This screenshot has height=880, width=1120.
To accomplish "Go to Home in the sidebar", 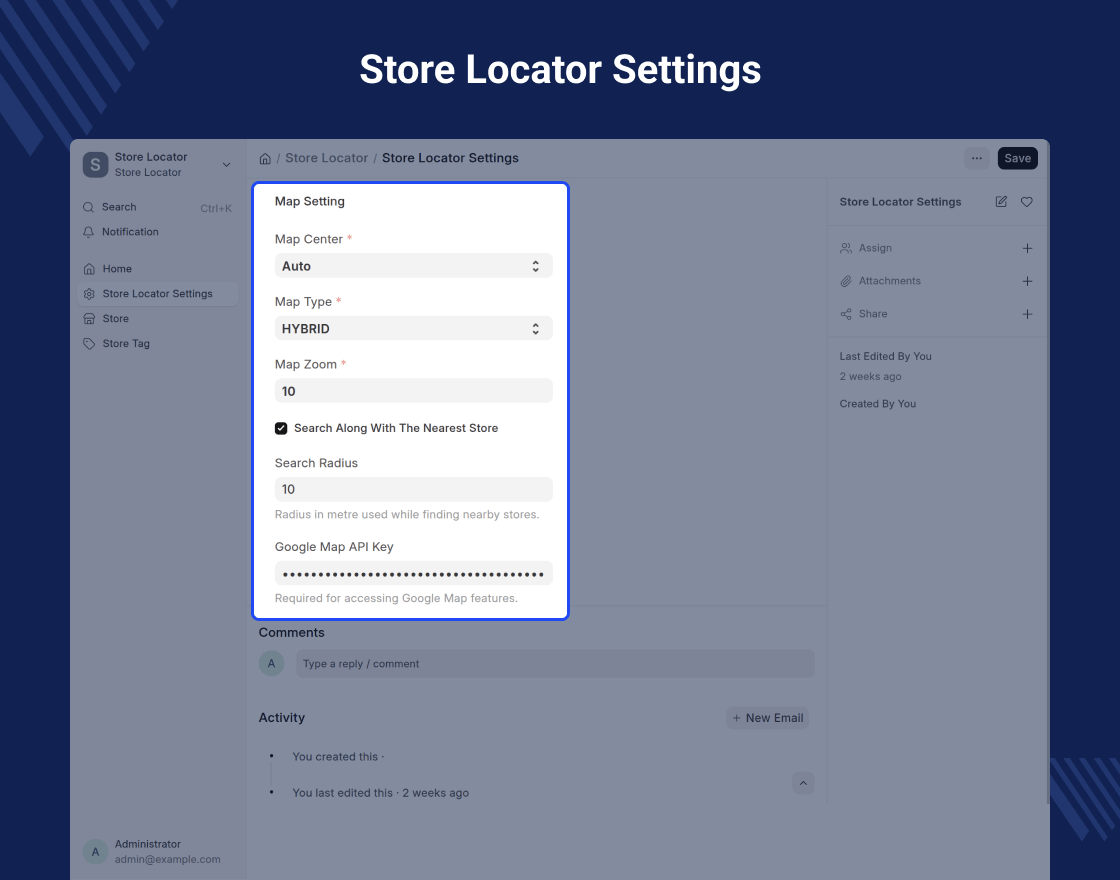I will (157, 269).
